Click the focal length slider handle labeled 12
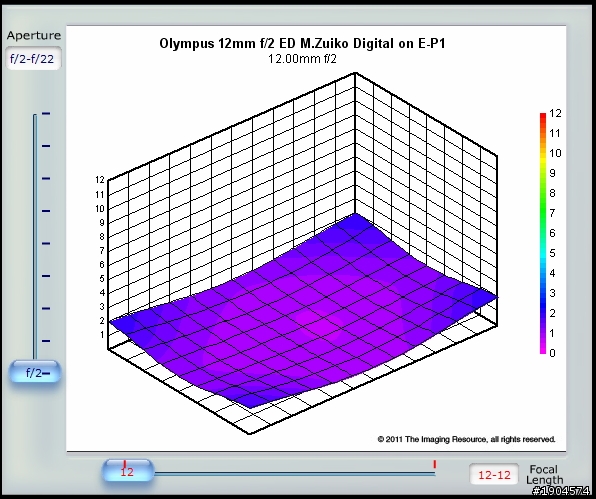Image resolution: width=596 pixels, height=499 pixels. click(x=128, y=471)
